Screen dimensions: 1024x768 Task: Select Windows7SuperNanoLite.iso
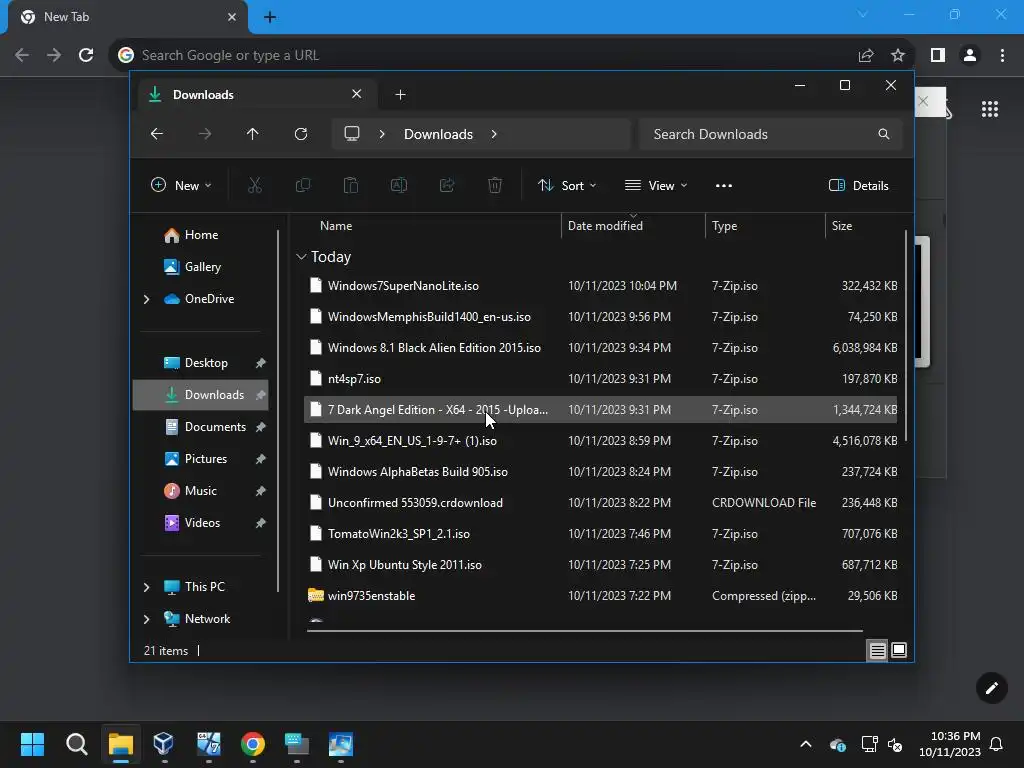pos(600,285)
